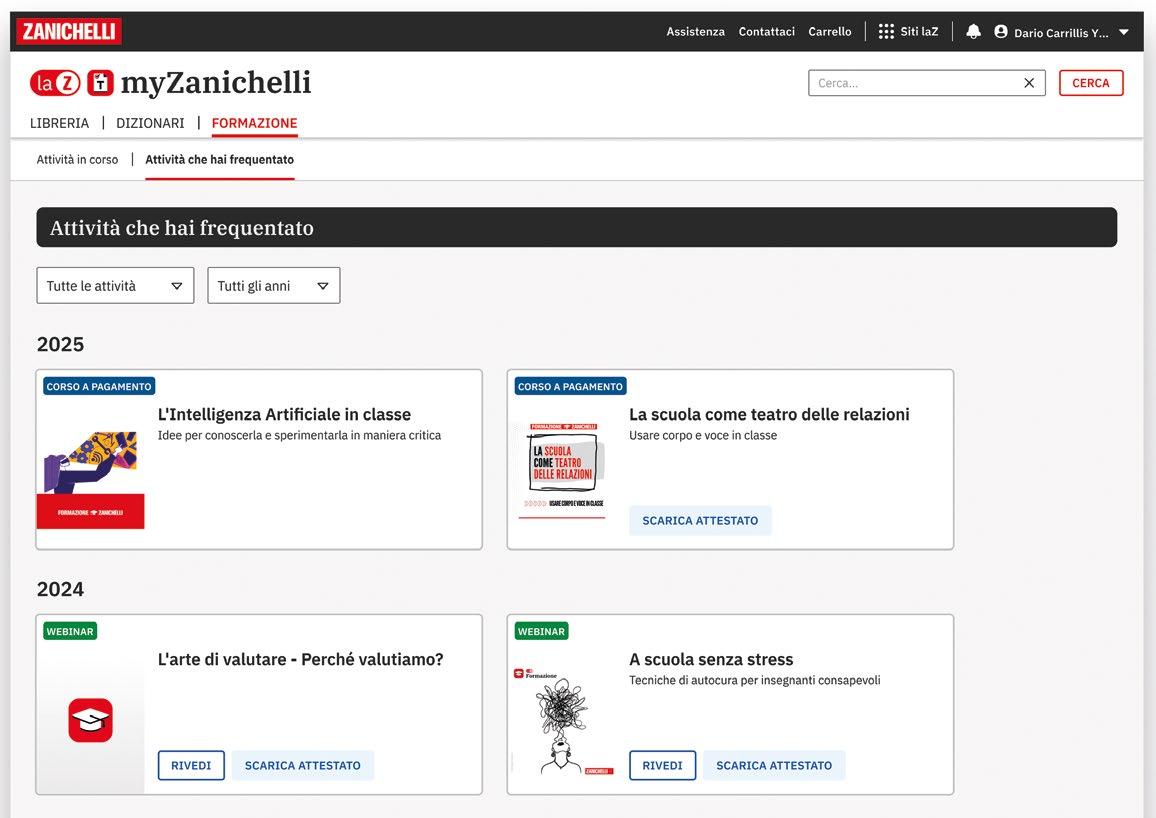Click the 2024 year heading
The height and width of the screenshot is (818, 1156).
(x=60, y=589)
